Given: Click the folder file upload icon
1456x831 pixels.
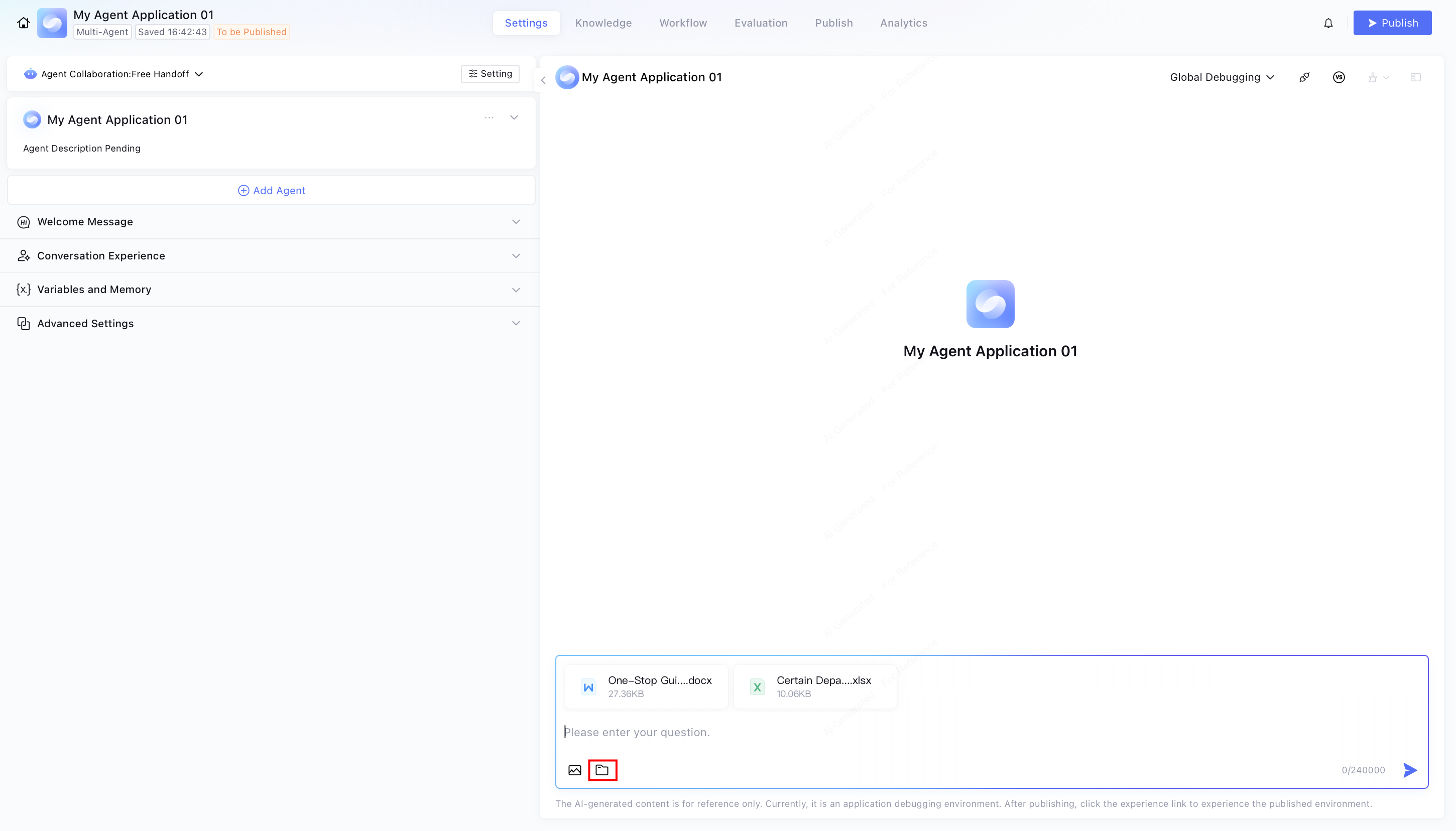Looking at the screenshot, I should click(x=602, y=770).
